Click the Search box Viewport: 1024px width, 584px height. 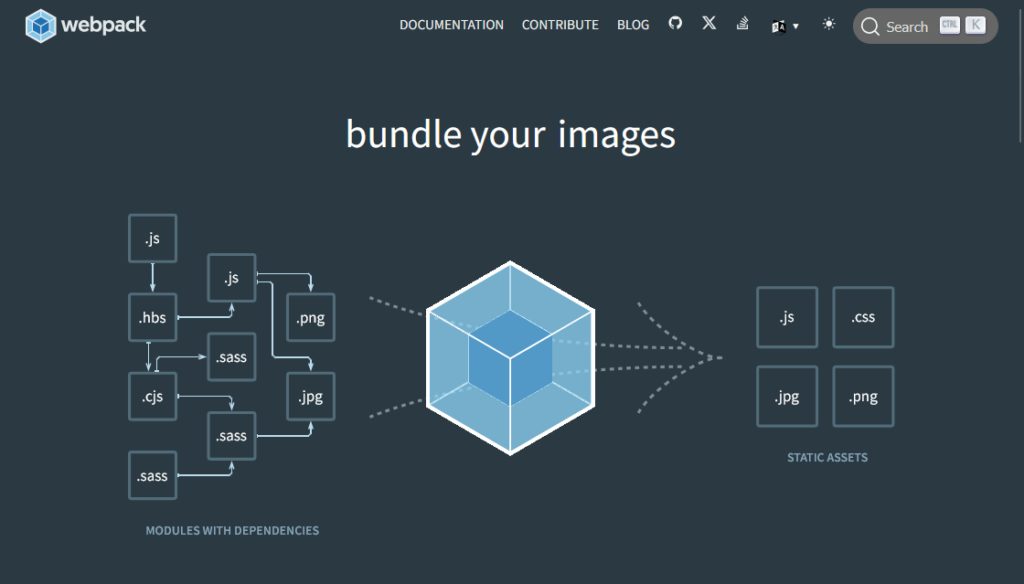925,26
